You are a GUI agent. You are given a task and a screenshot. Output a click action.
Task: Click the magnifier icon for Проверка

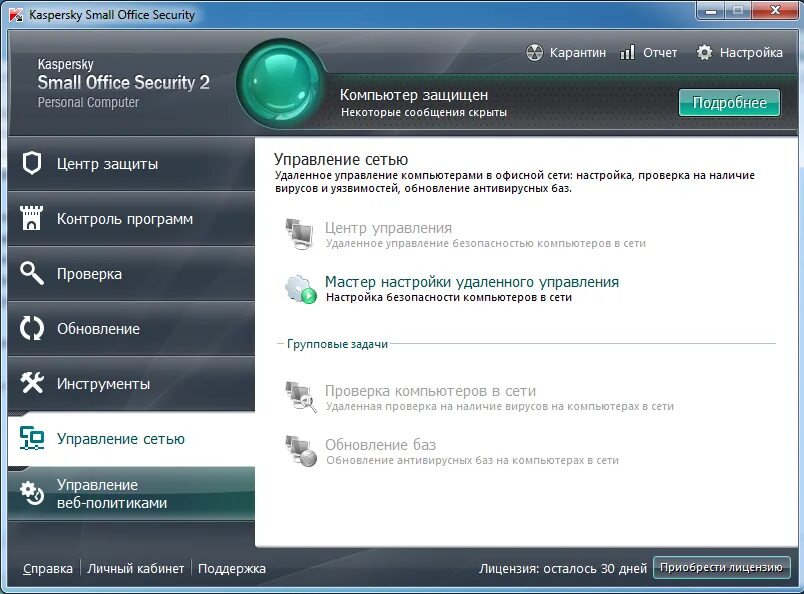click(x=32, y=273)
